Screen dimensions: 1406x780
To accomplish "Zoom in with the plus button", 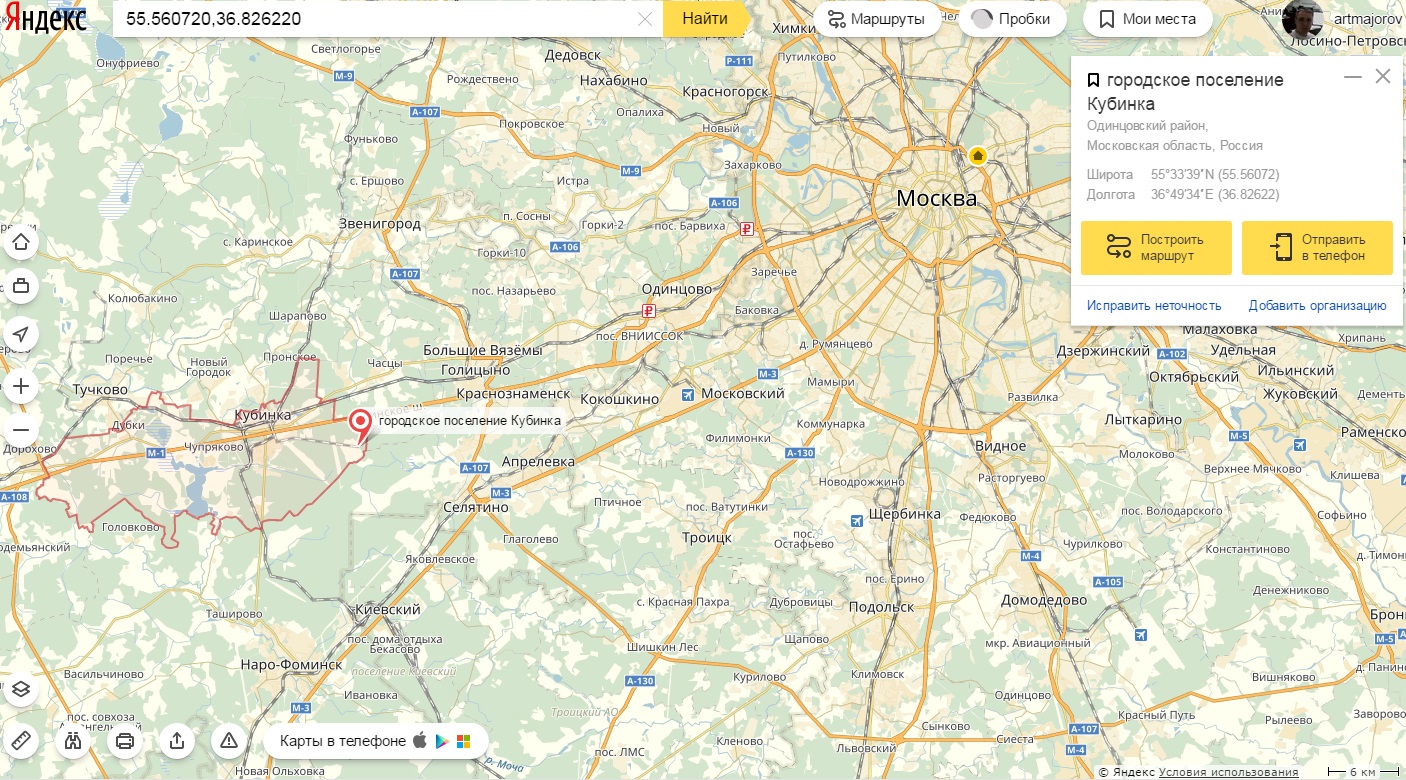I will (x=21, y=386).
